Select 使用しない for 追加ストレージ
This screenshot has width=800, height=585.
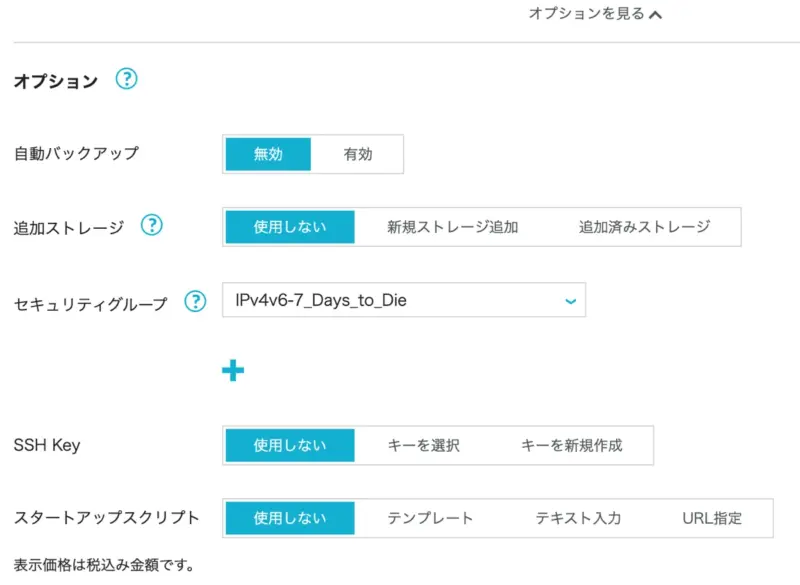(290, 227)
